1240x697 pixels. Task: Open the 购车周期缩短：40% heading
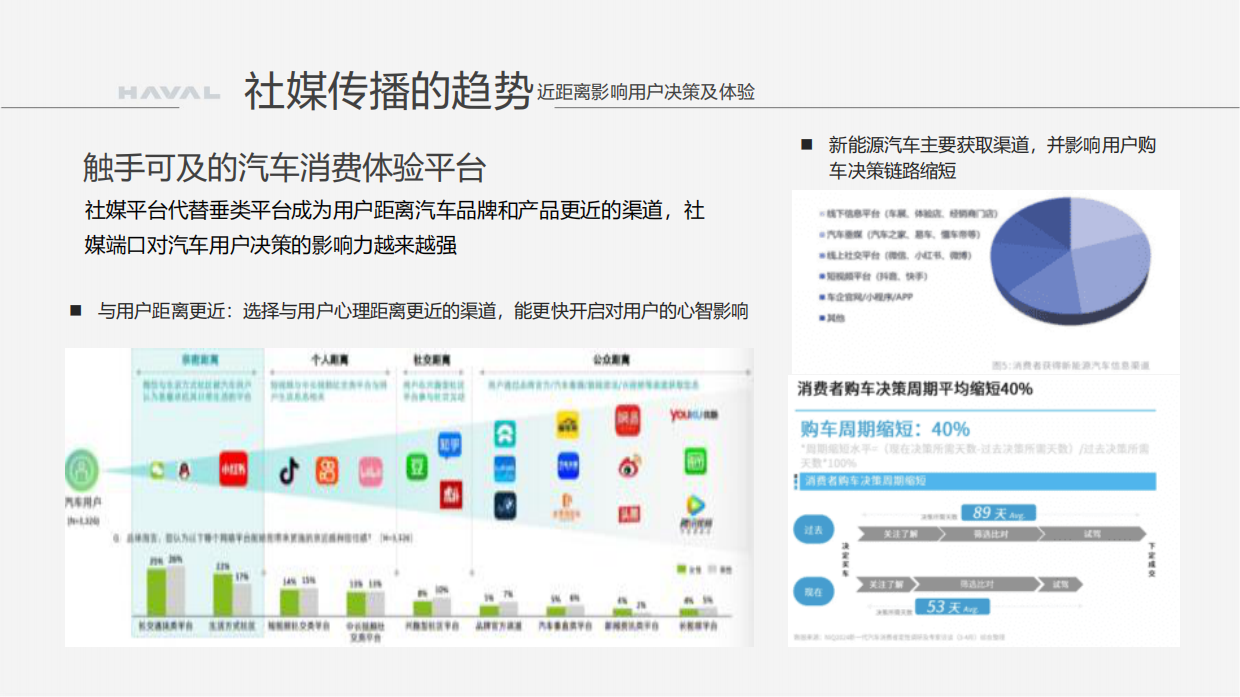pyautogui.click(x=884, y=429)
